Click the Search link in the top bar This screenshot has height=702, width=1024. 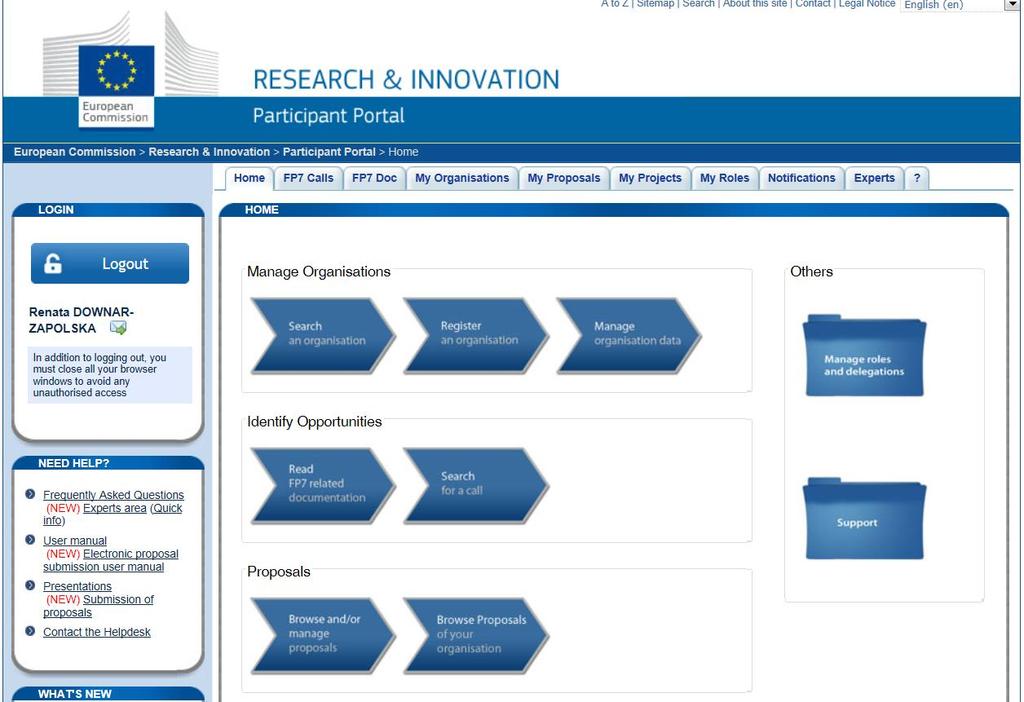(699, 4)
